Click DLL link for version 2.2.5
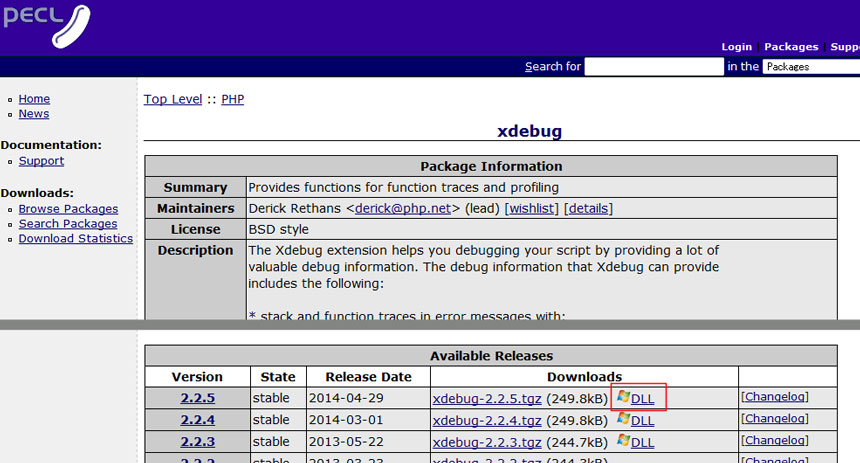Image resolution: width=860 pixels, height=463 pixels. point(642,399)
